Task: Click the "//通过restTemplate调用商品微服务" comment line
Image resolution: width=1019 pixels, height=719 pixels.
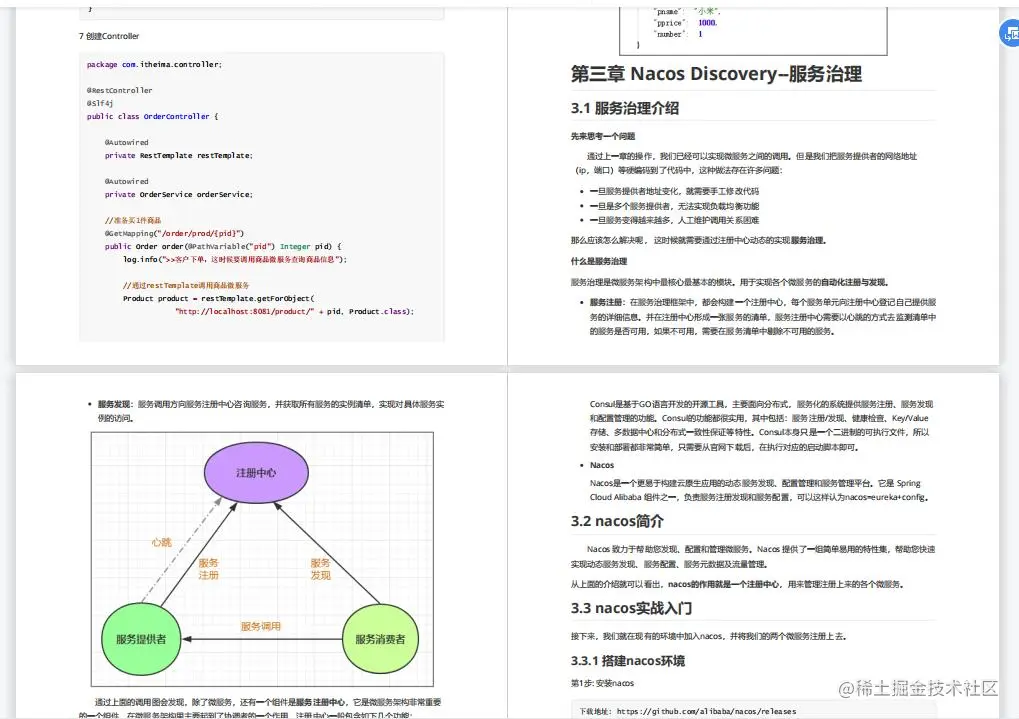Action: click(x=186, y=285)
